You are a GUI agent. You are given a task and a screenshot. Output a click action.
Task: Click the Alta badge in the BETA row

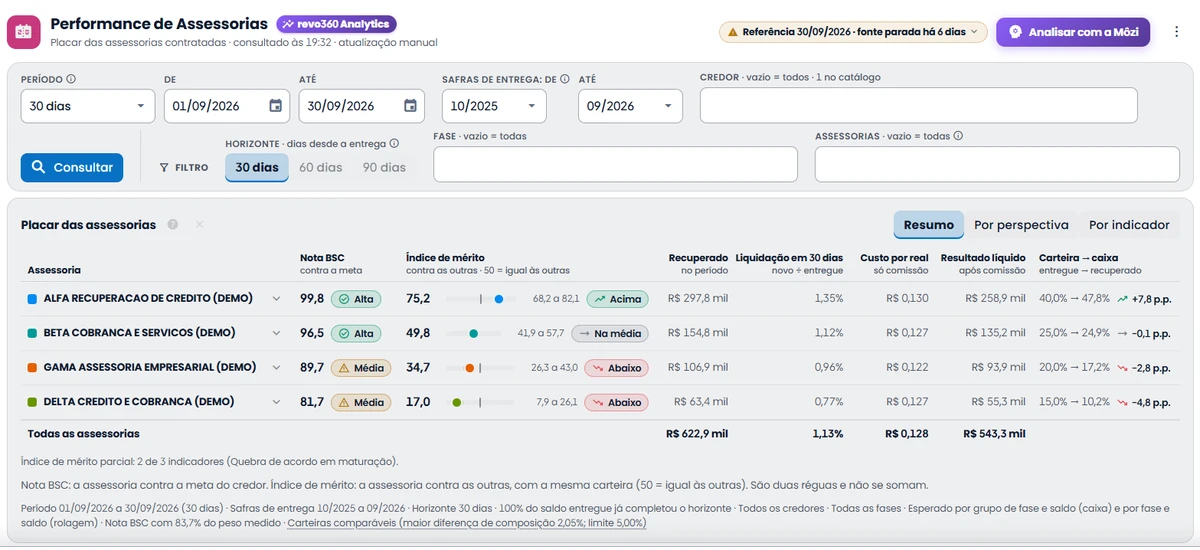356,333
